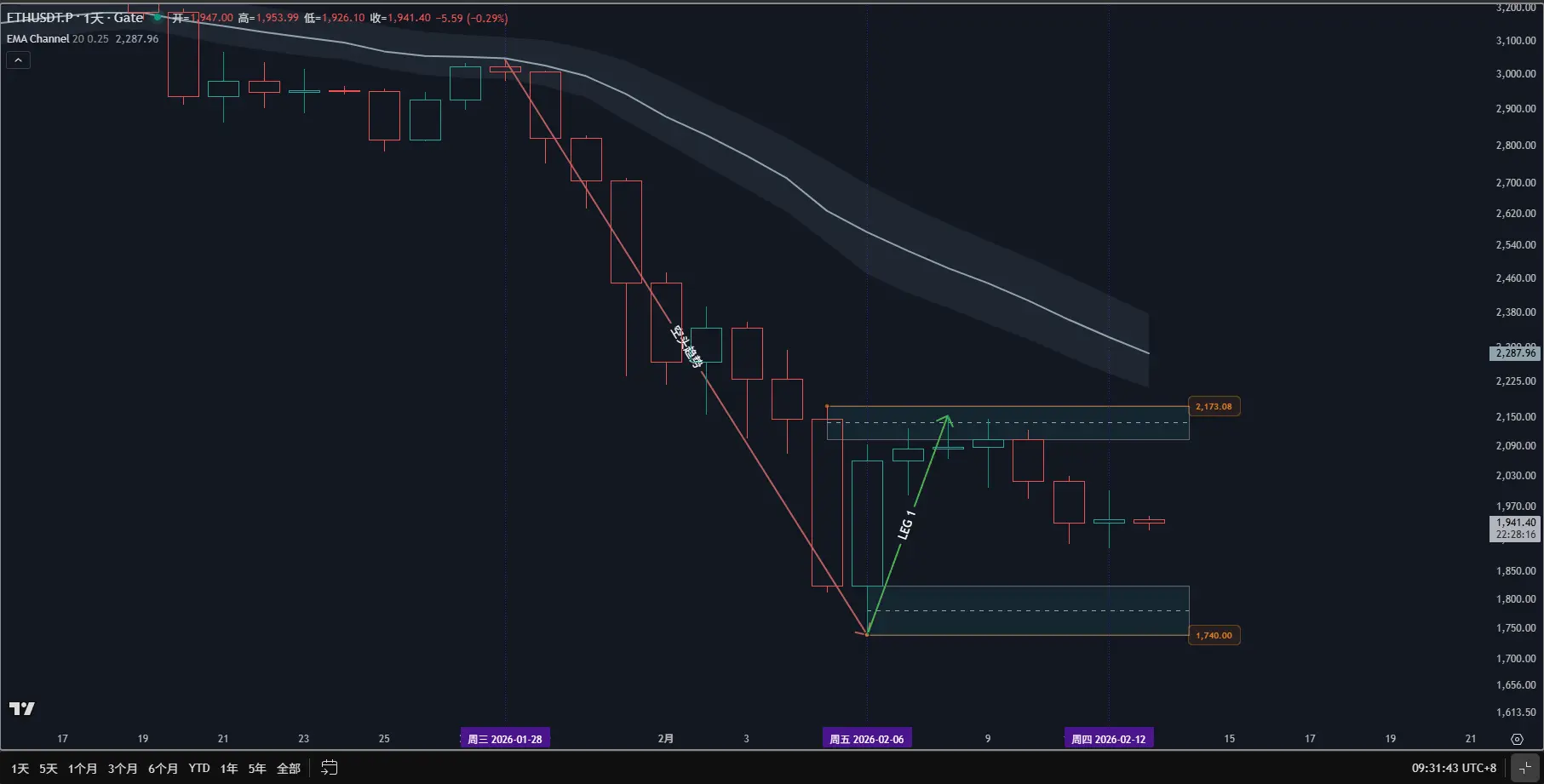This screenshot has height=784, width=1544.
Task: Click the 2月 label on time axis
Action: coord(666,739)
